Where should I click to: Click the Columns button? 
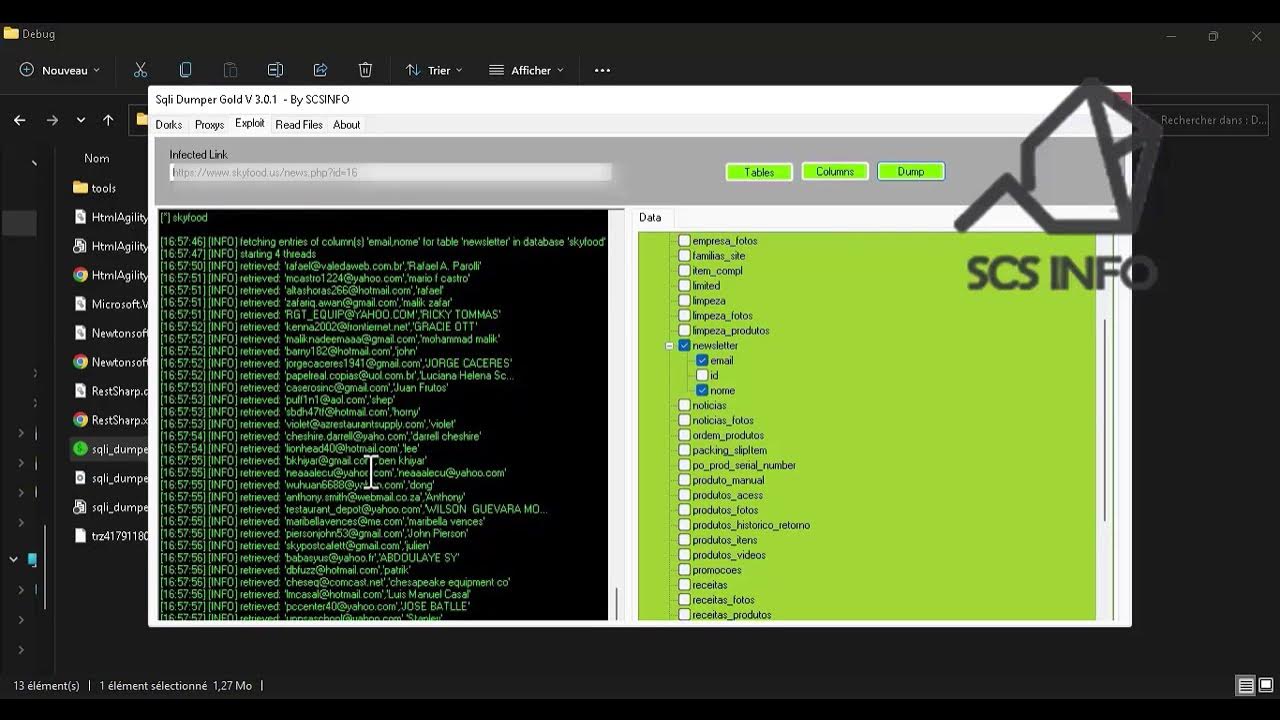(835, 172)
